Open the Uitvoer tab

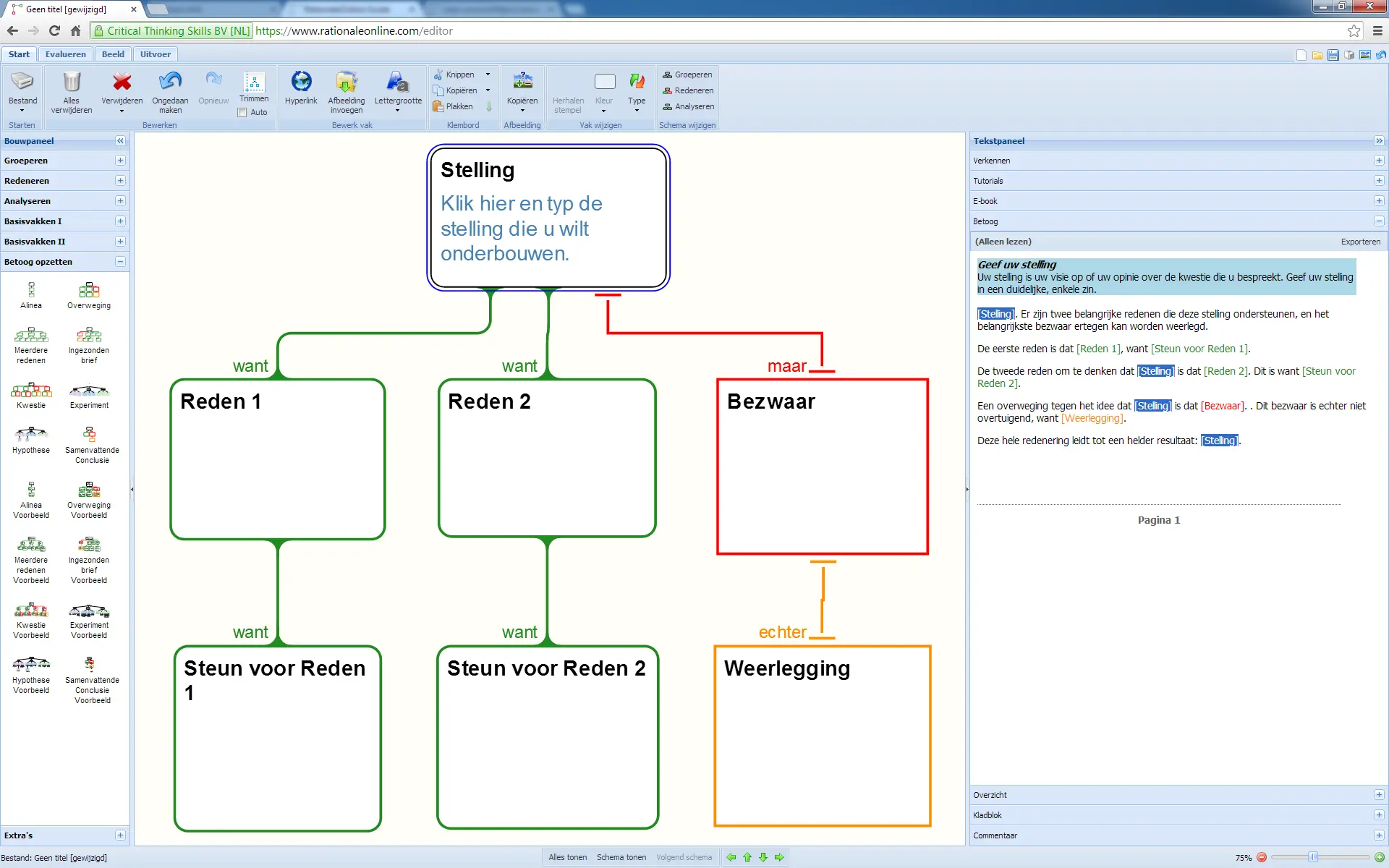pyautogui.click(x=155, y=54)
